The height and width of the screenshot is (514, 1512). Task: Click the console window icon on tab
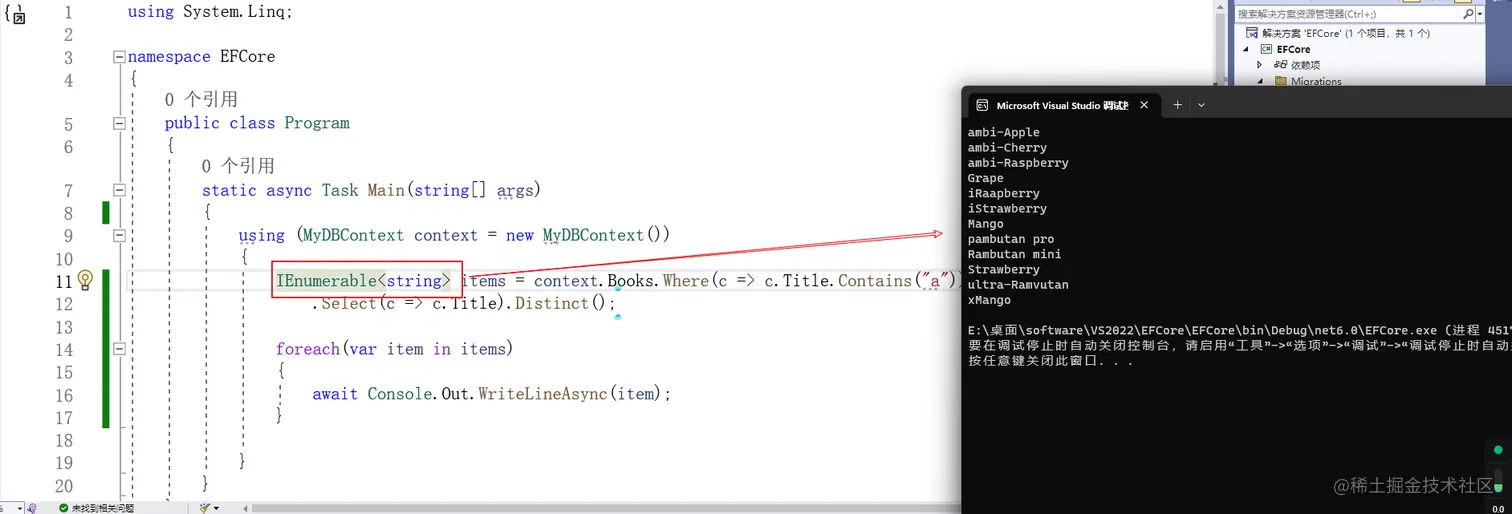pos(982,105)
